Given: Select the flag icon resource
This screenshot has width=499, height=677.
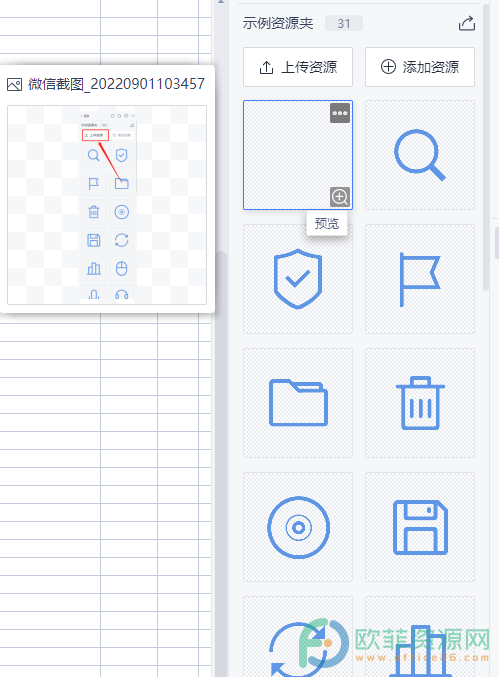Looking at the screenshot, I should tap(420, 279).
